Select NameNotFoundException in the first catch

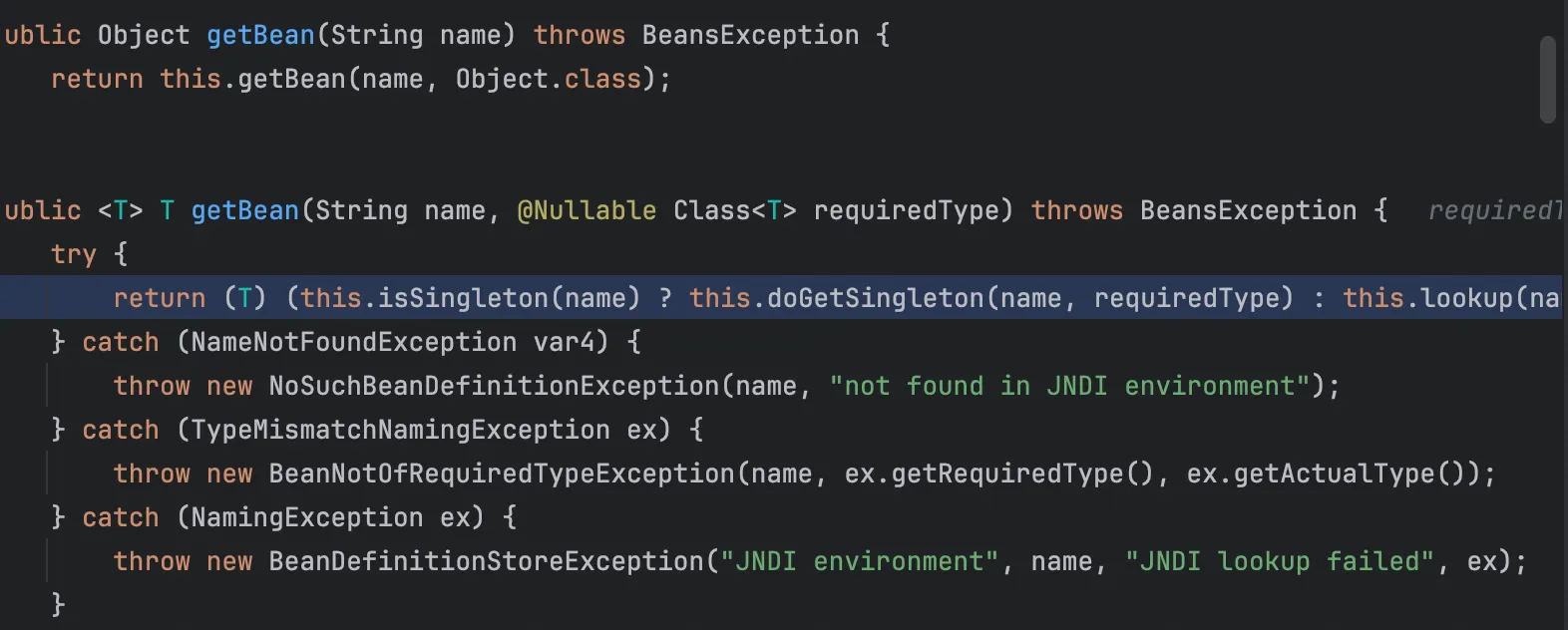(x=354, y=342)
